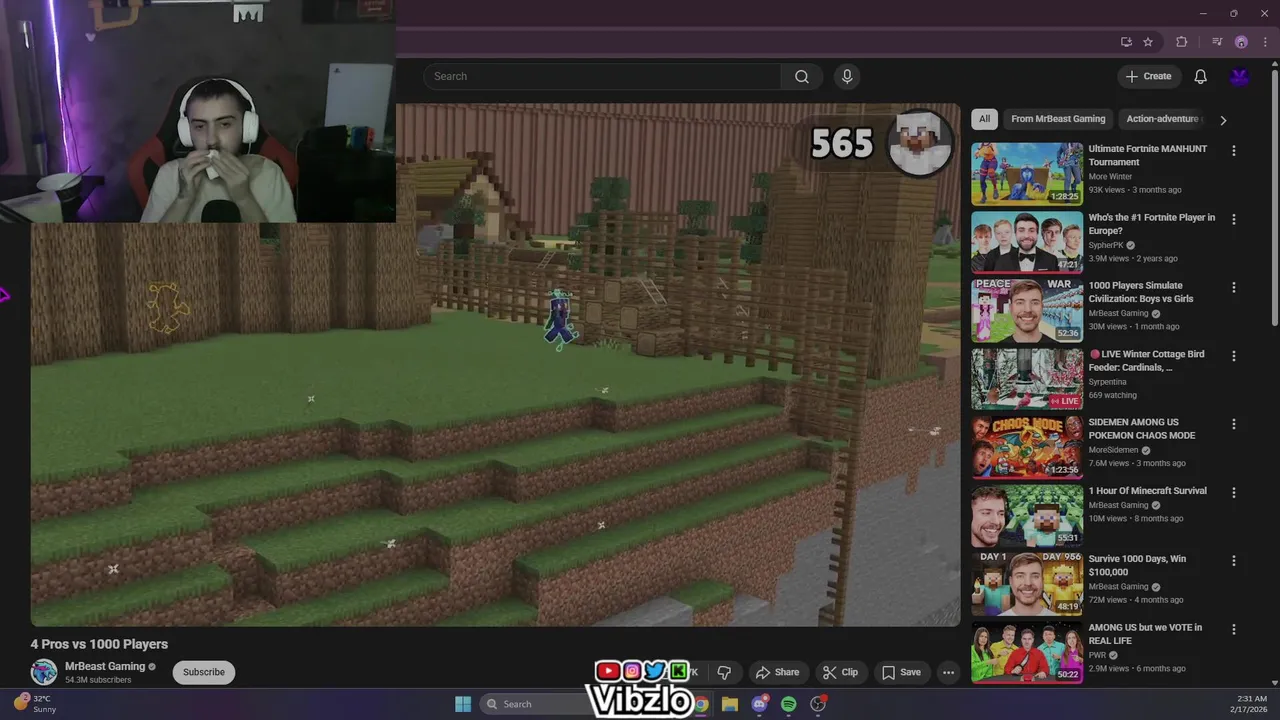Image resolution: width=1280 pixels, height=720 pixels.
Task: Dislike the video with thumbs-down icon
Action: [x=724, y=672]
